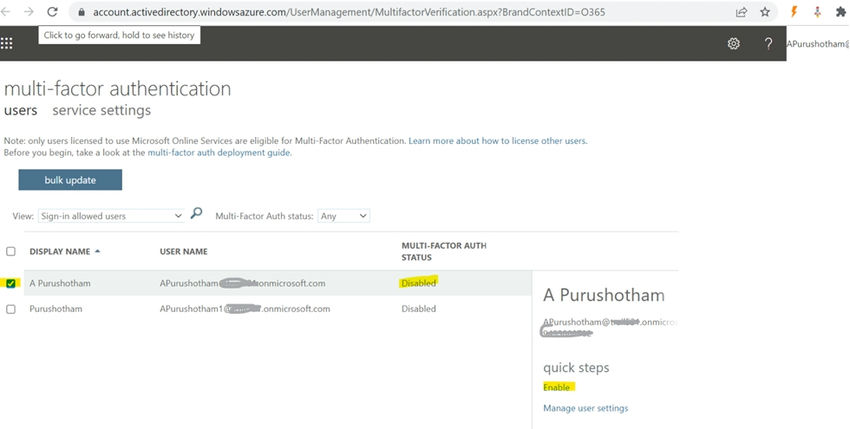
Task: Open Manage user settings link
Action: (x=585, y=408)
